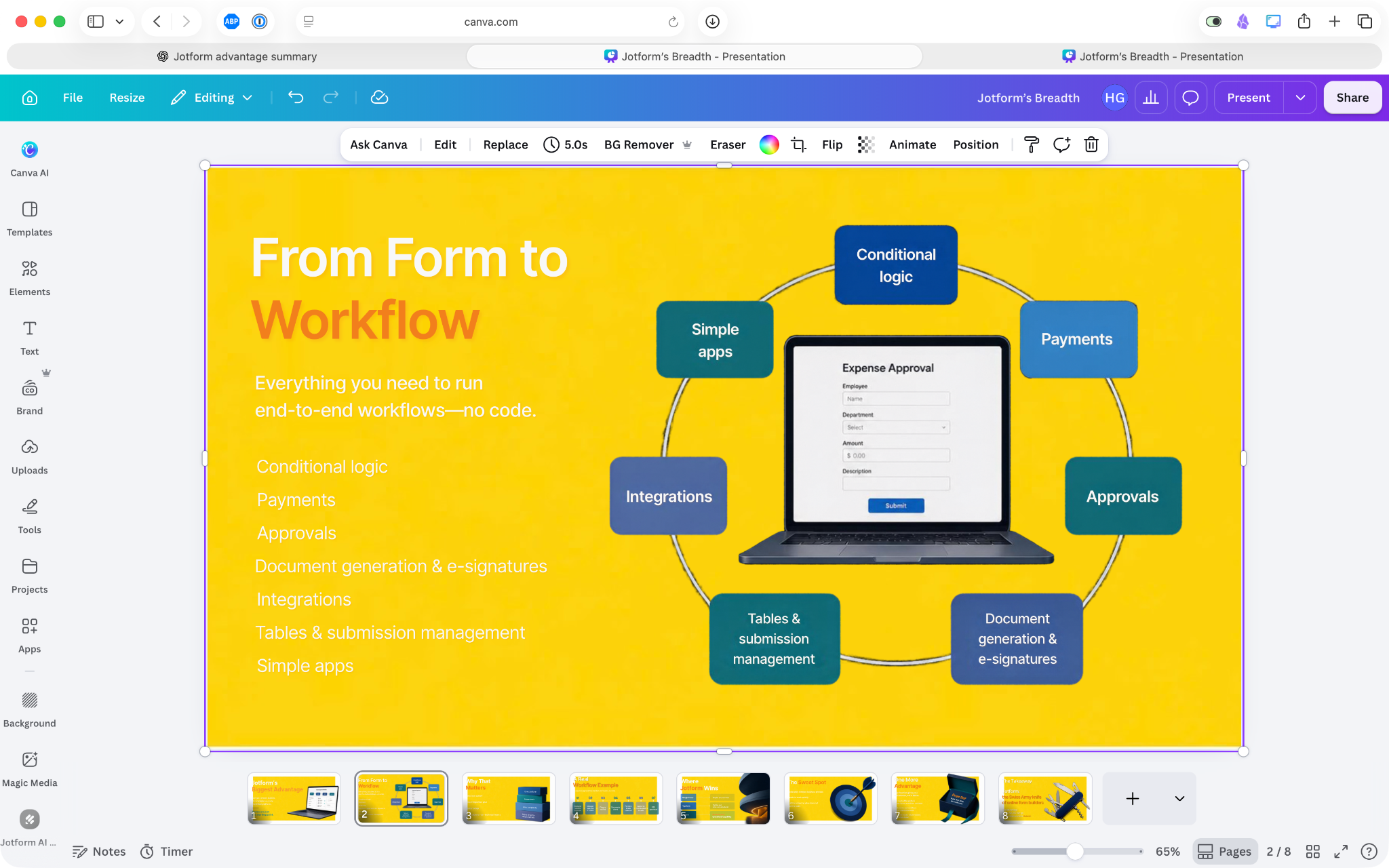Open Jotform AI app in sidebar

click(x=29, y=829)
